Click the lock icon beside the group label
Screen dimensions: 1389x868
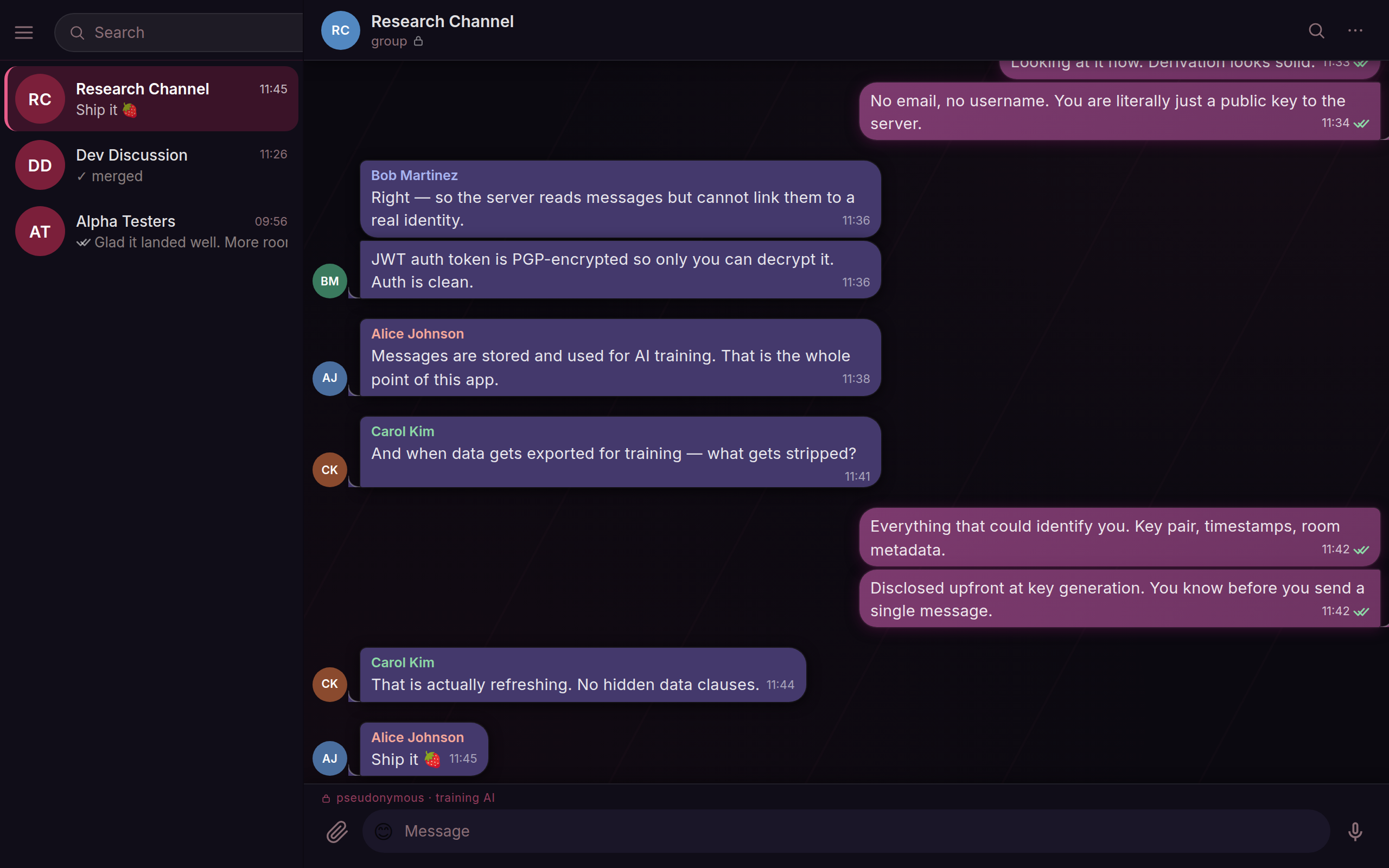[x=418, y=41]
